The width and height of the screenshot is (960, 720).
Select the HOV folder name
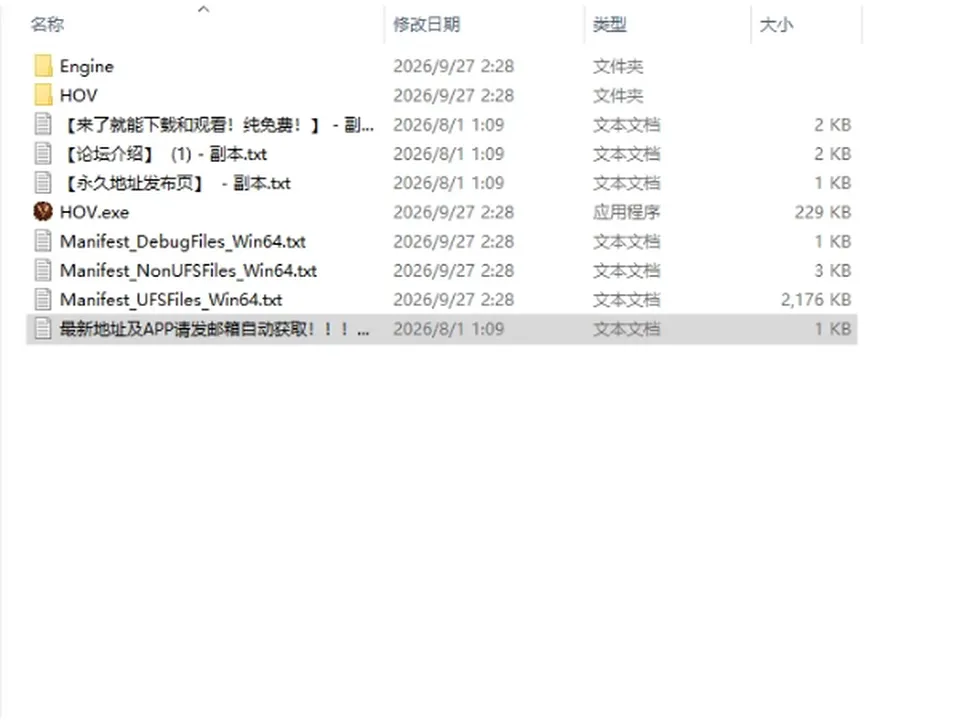pos(78,96)
